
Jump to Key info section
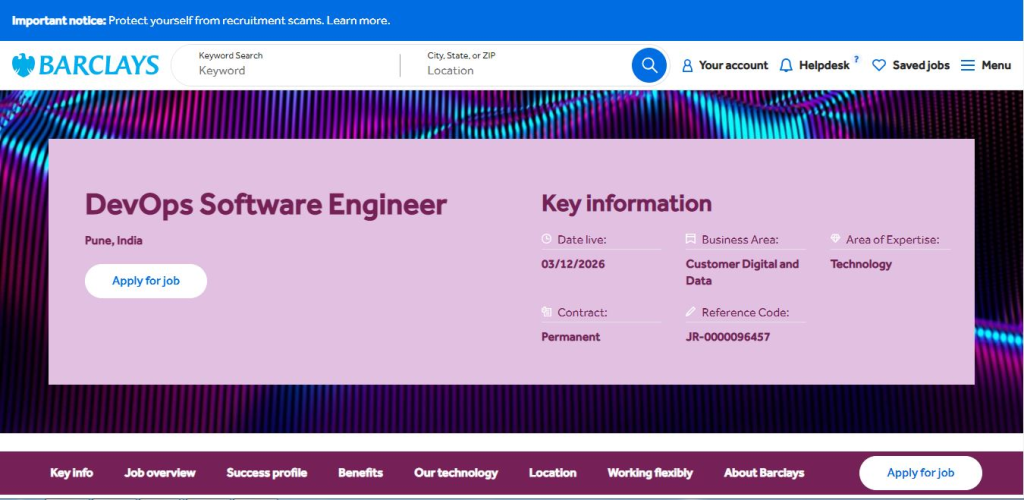(72, 473)
